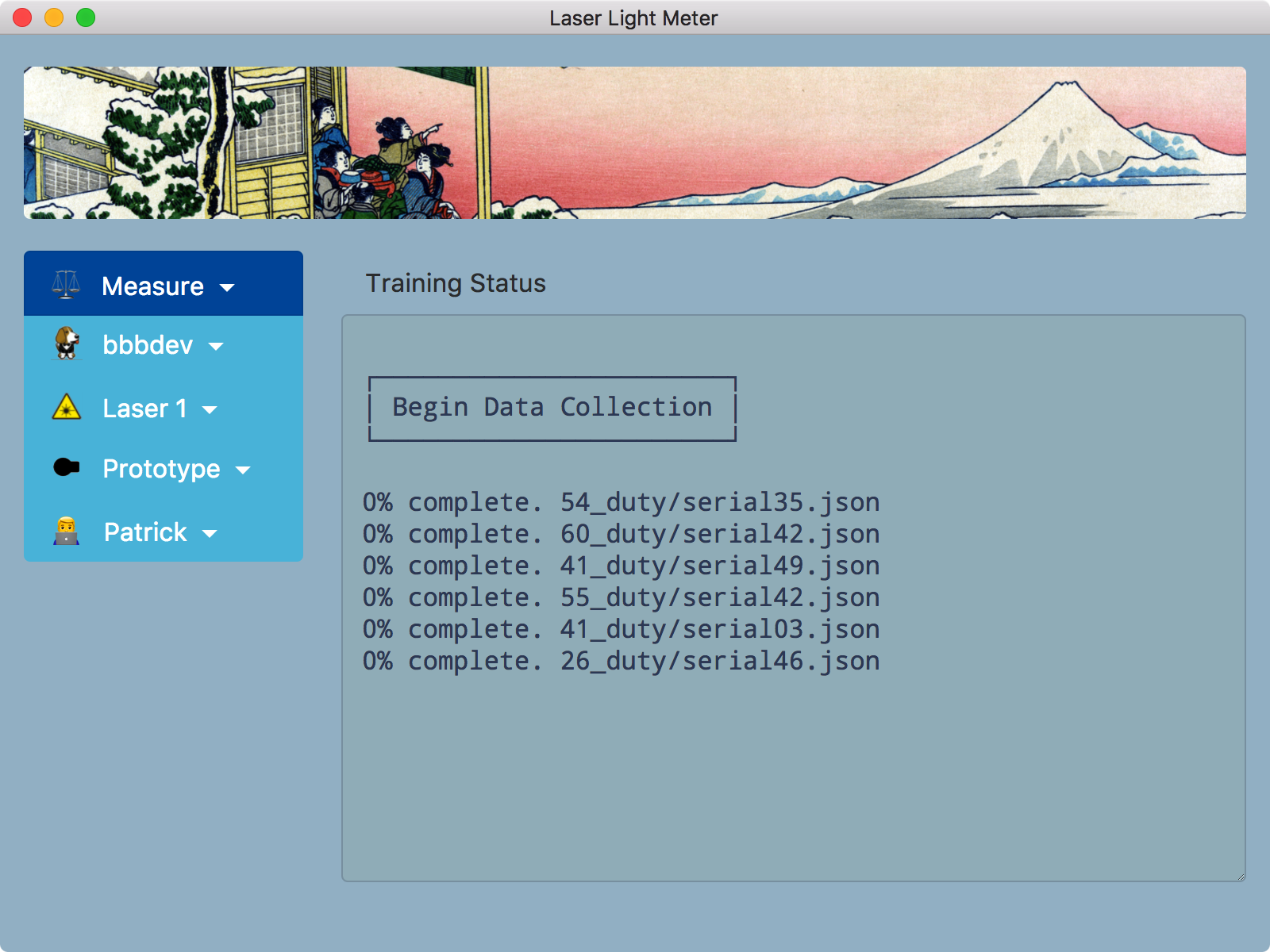Screen dimensions: 1270x952
Task: Open the Prototype dropdown caret
Action: [243, 470]
